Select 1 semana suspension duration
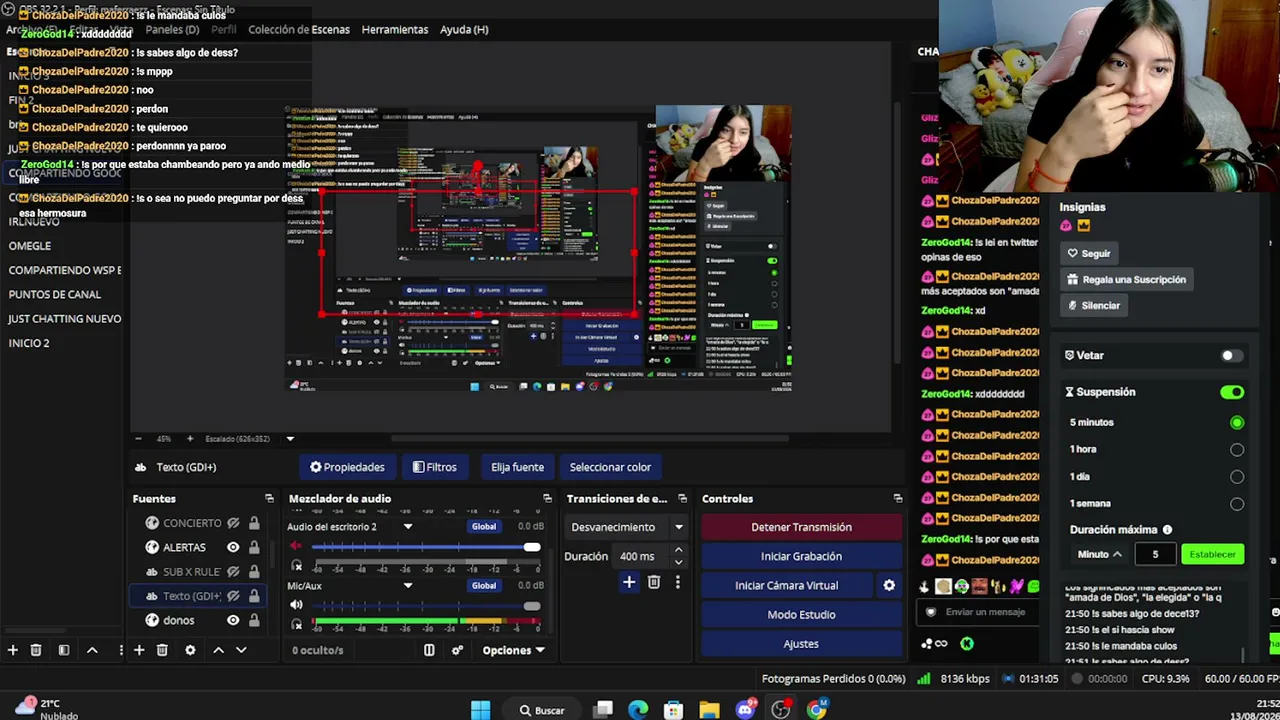The image size is (1280, 720). tap(1237, 504)
